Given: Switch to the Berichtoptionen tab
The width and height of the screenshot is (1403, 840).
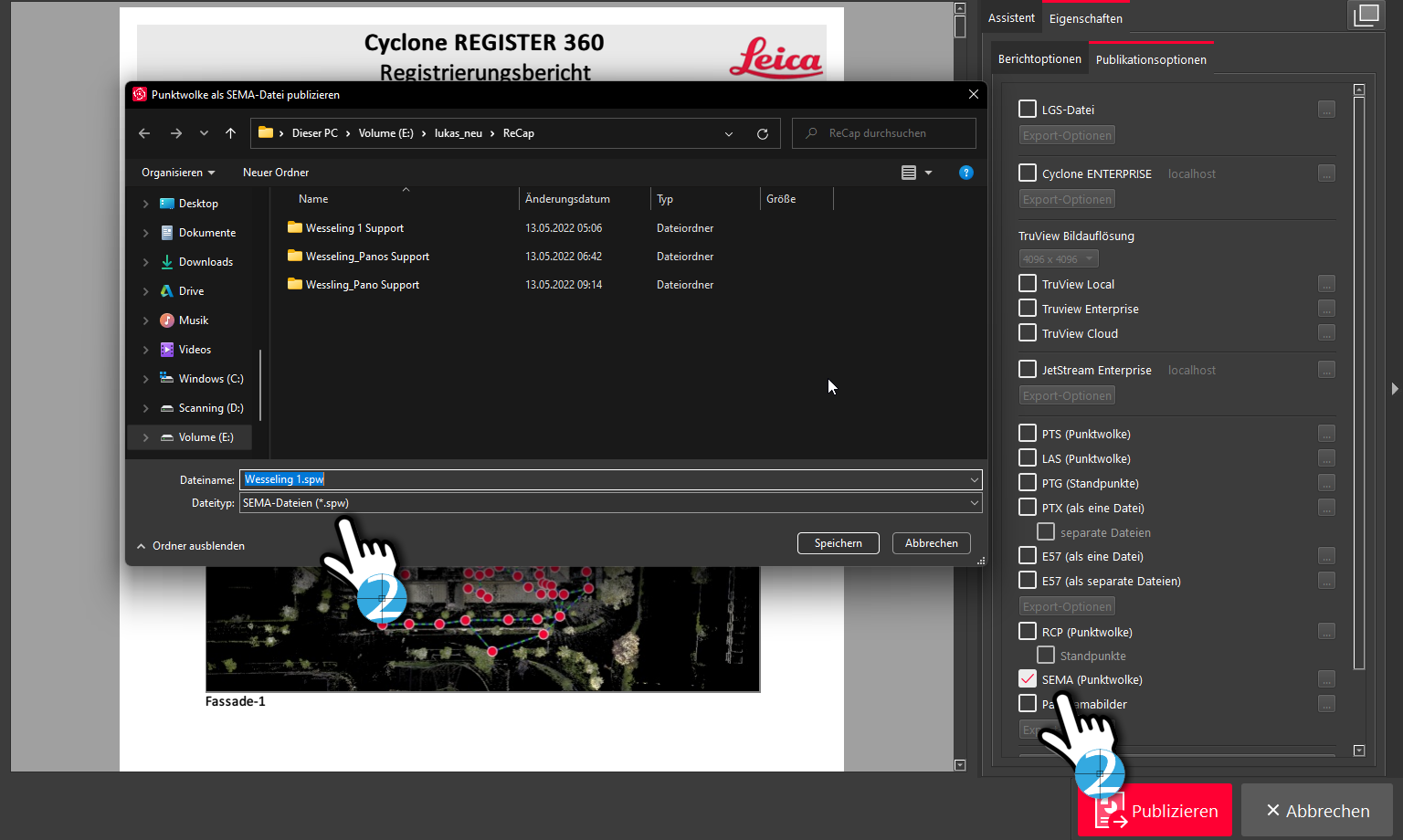Looking at the screenshot, I should [x=1039, y=58].
